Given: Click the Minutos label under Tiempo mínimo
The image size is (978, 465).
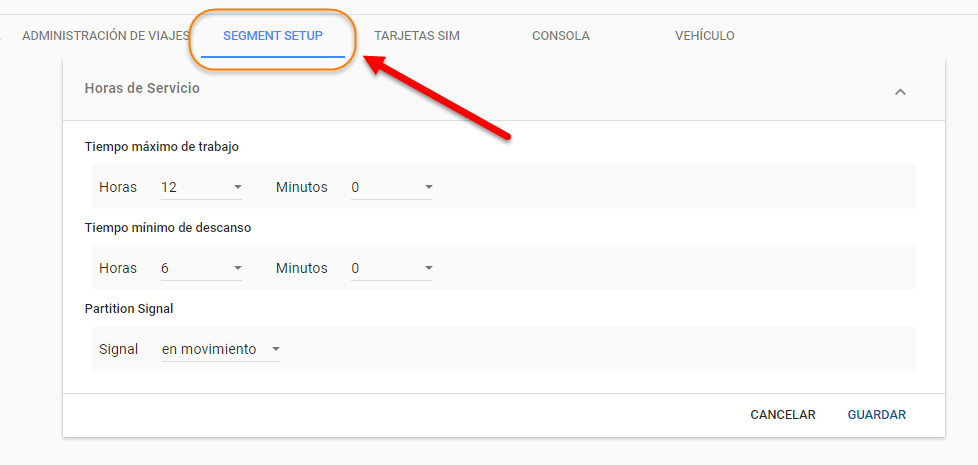Looking at the screenshot, I should (301, 268).
